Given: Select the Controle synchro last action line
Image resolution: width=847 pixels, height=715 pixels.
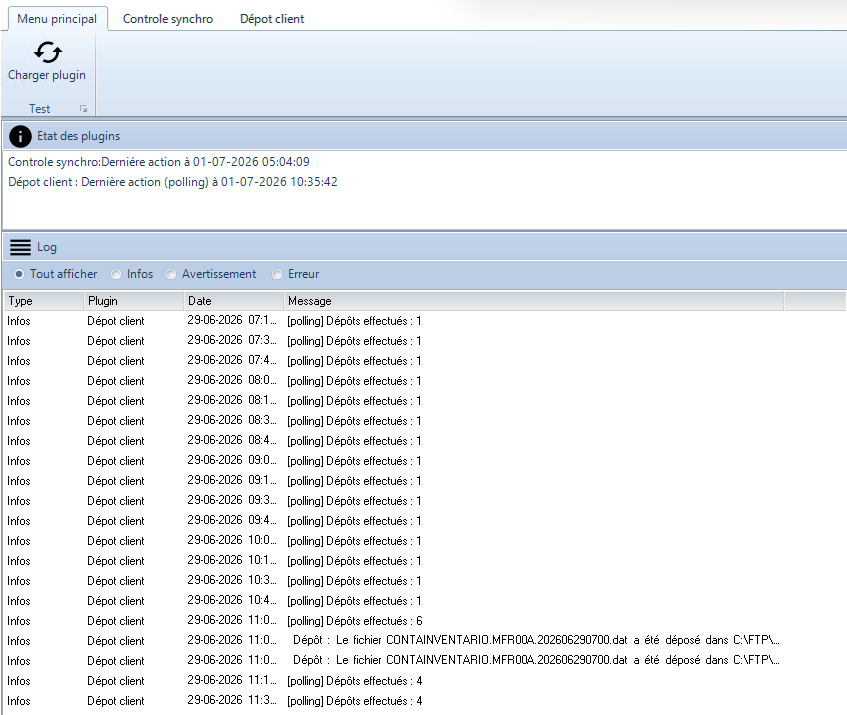Looking at the screenshot, I should (159, 161).
